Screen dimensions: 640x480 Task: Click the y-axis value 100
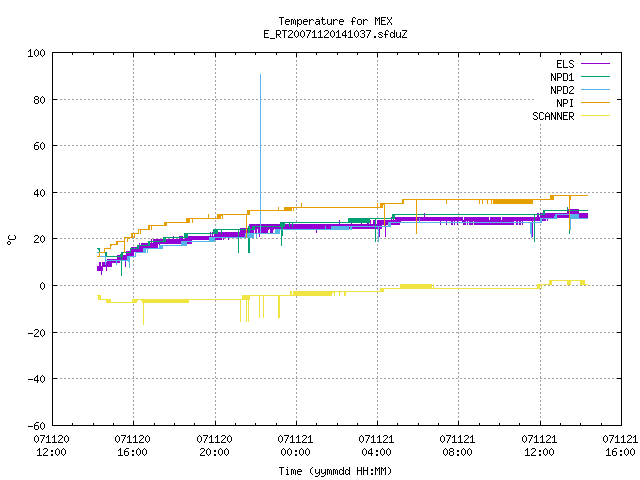(36, 53)
